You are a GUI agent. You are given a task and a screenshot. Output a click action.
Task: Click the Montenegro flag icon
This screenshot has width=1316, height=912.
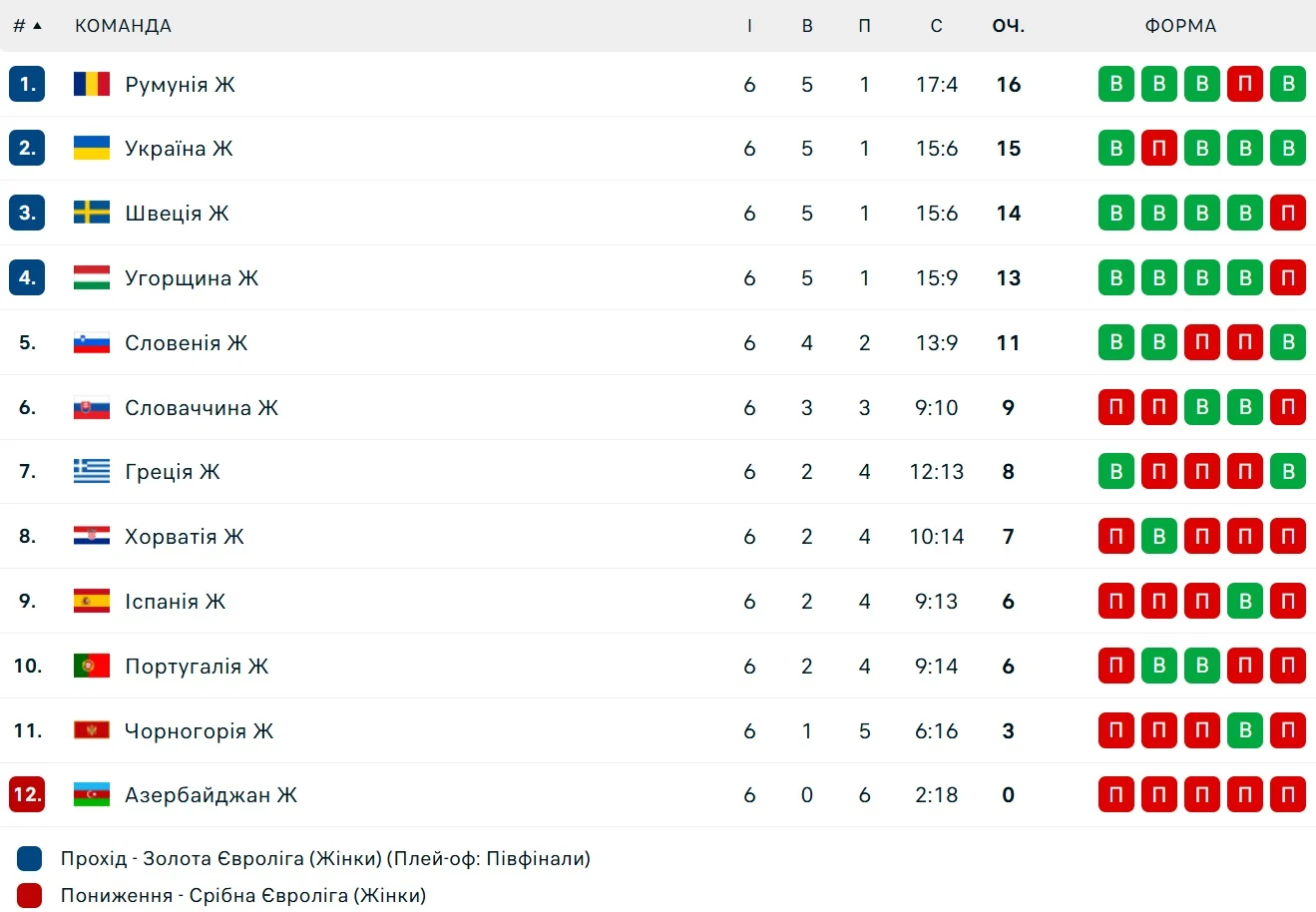pyautogui.click(x=91, y=730)
